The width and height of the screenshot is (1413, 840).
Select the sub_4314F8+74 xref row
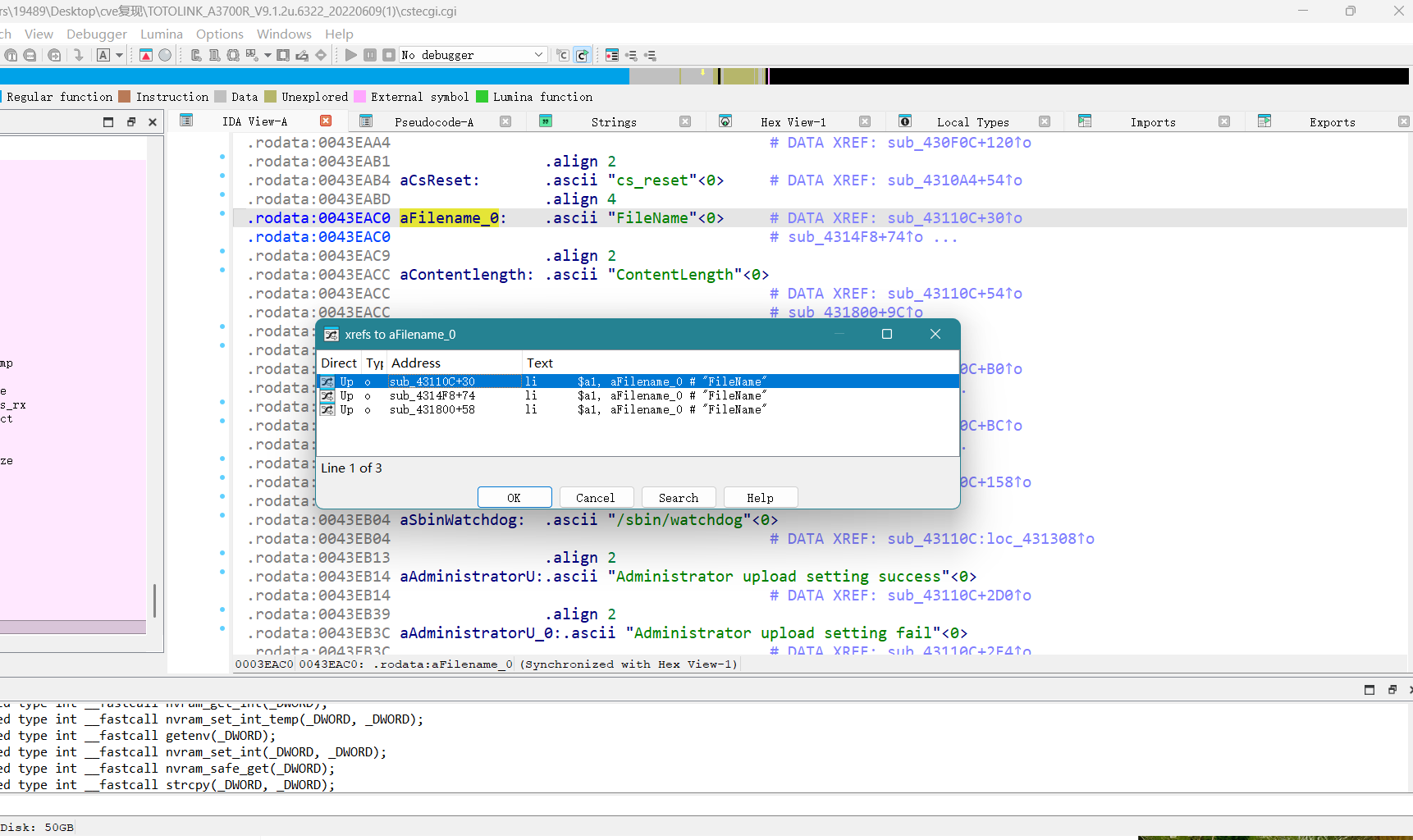[432, 395]
